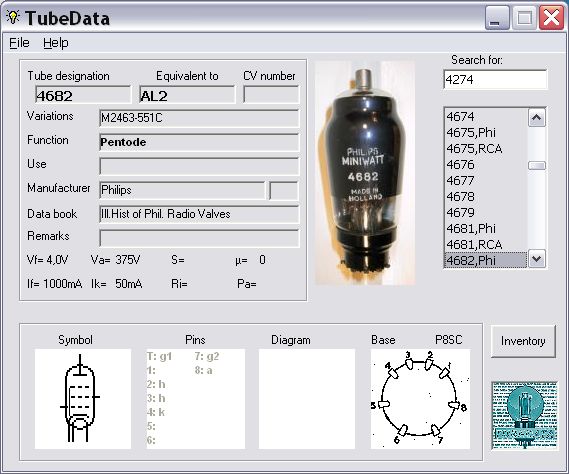The image size is (569, 474).
Task: Select 4681,Phi in the tube list
Action: (x=486, y=228)
